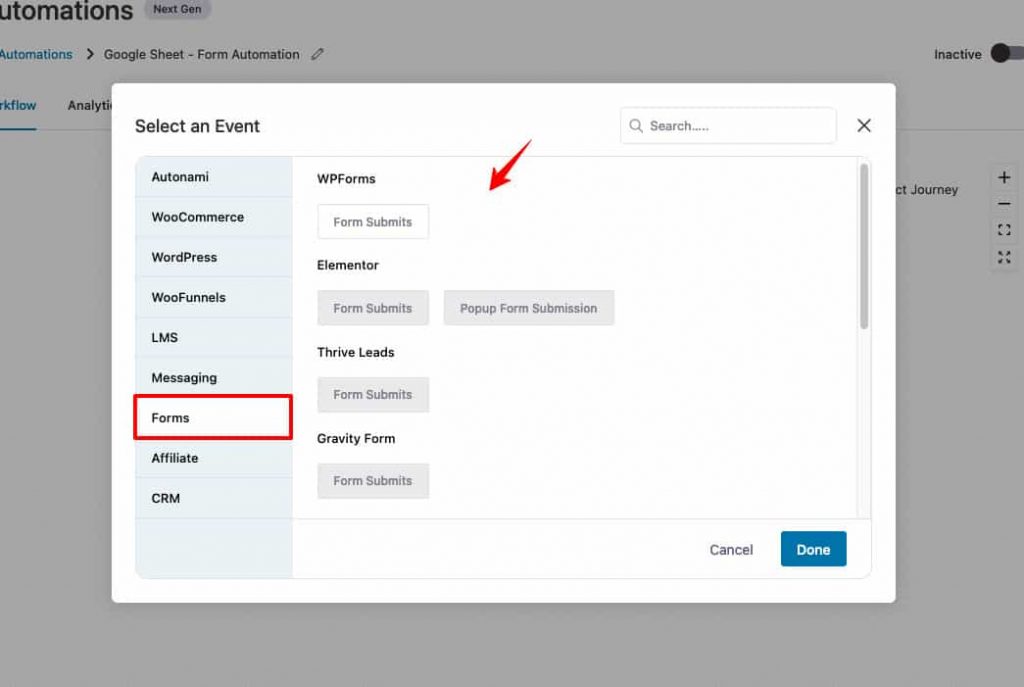
Task: Zoom in on the workflow canvas
Action: (x=1004, y=177)
